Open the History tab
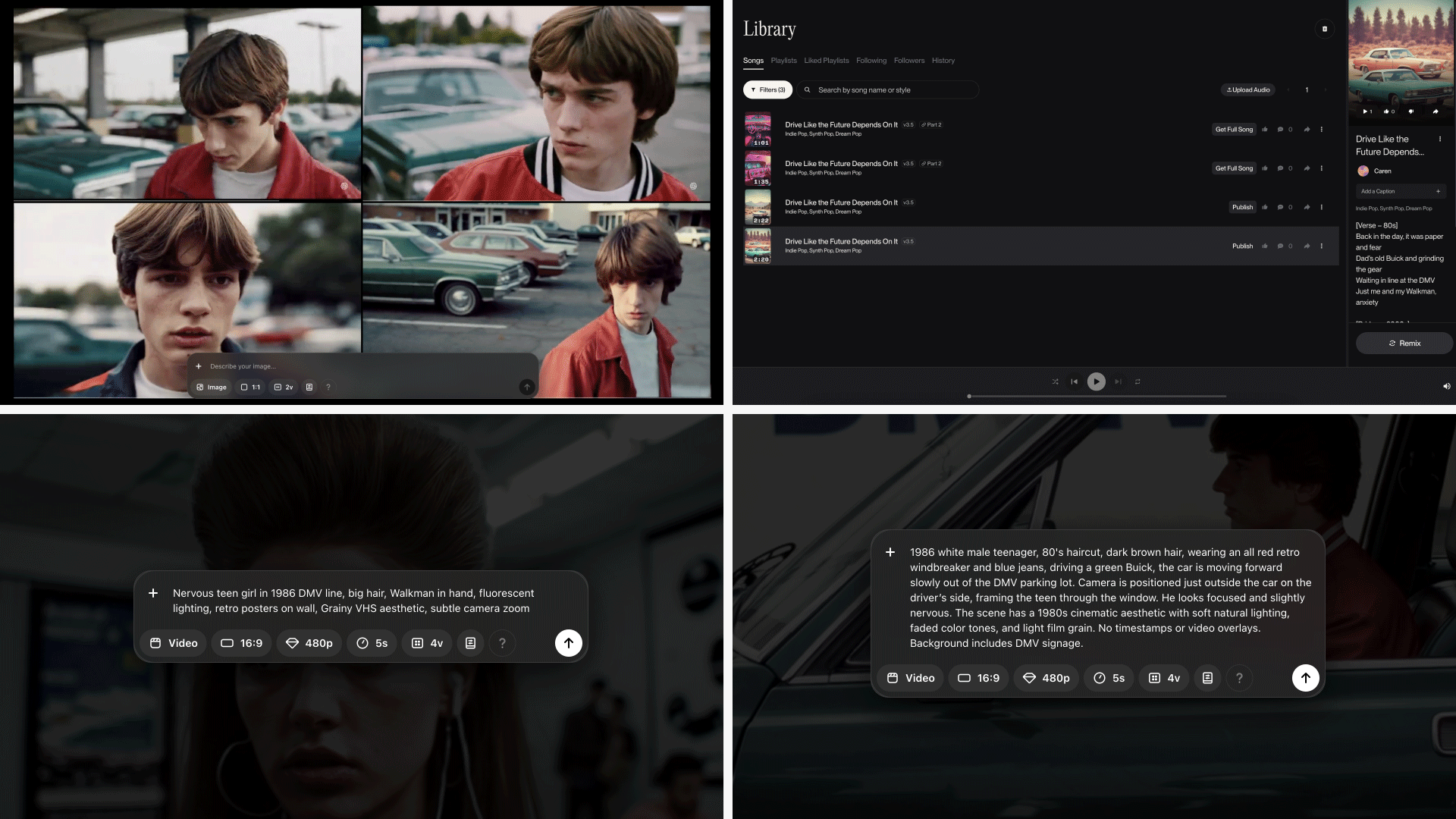This screenshot has width=1456, height=819. point(943,61)
